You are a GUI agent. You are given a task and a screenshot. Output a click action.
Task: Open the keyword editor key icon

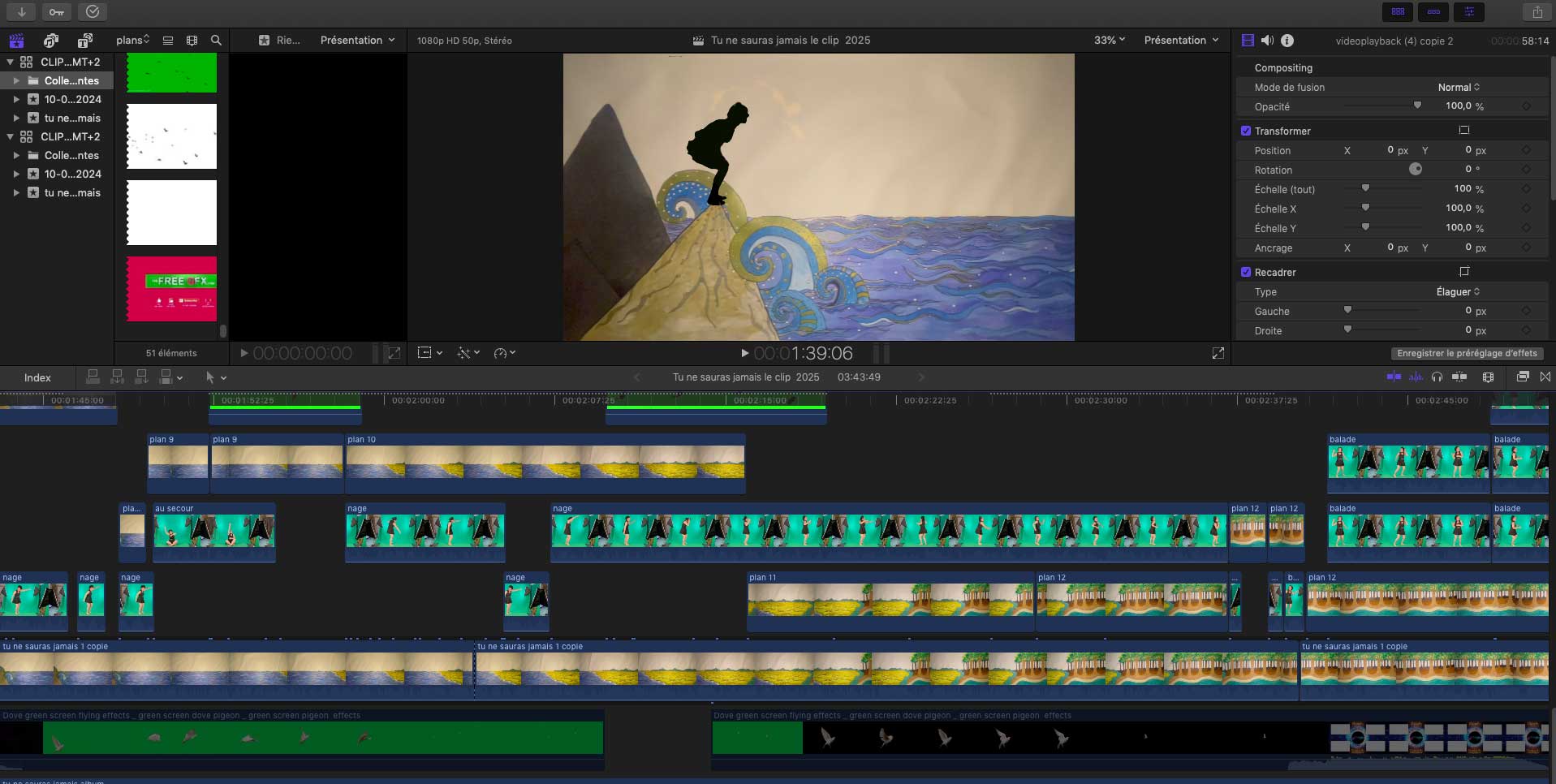tap(56, 12)
